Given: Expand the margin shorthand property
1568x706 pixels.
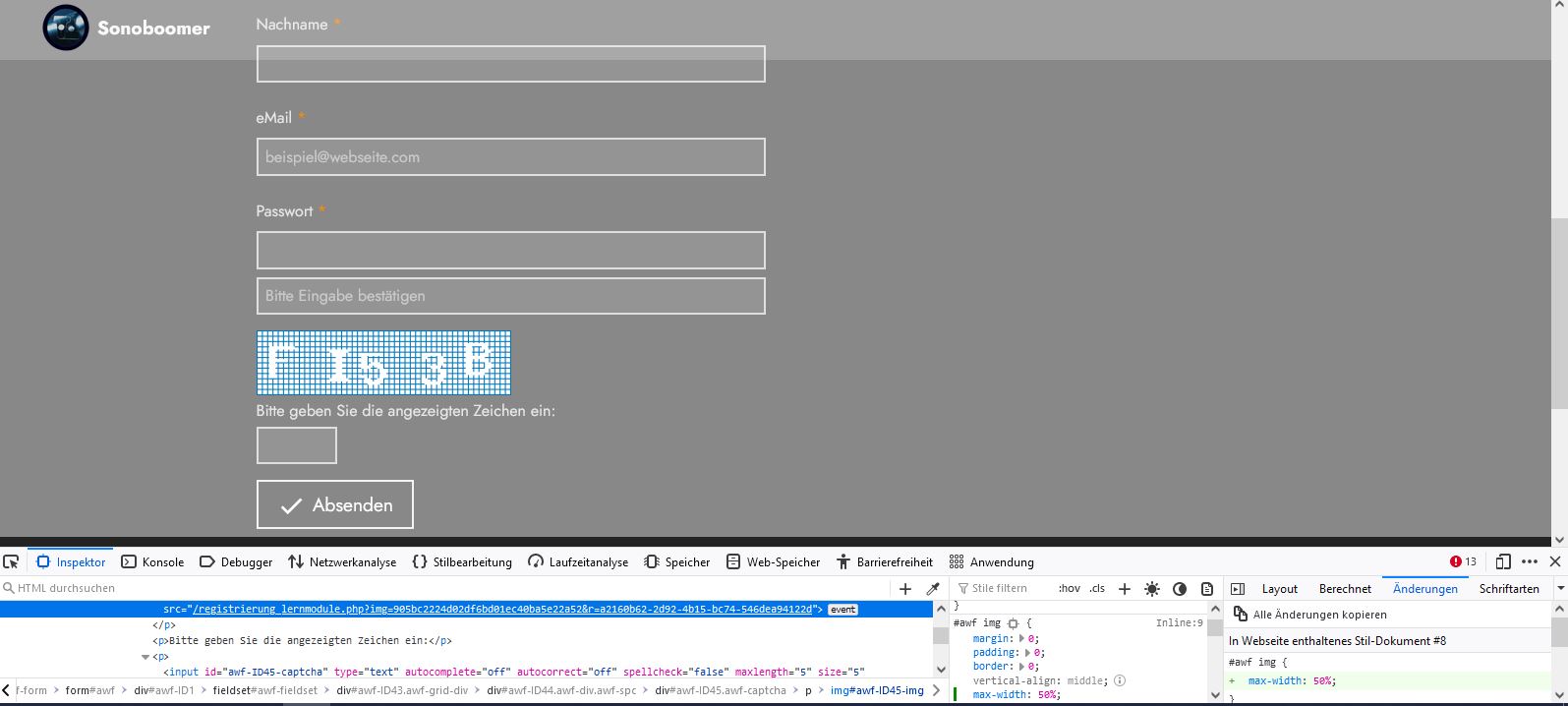Looking at the screenshot, I should click(x=1021, y=638).
